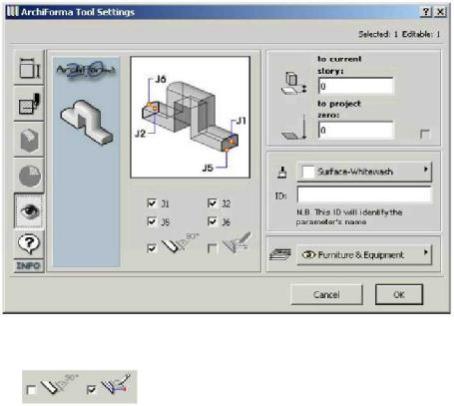Confirm with the OK button
Viewport: 454px width, 406px height.
click(399, 294)
